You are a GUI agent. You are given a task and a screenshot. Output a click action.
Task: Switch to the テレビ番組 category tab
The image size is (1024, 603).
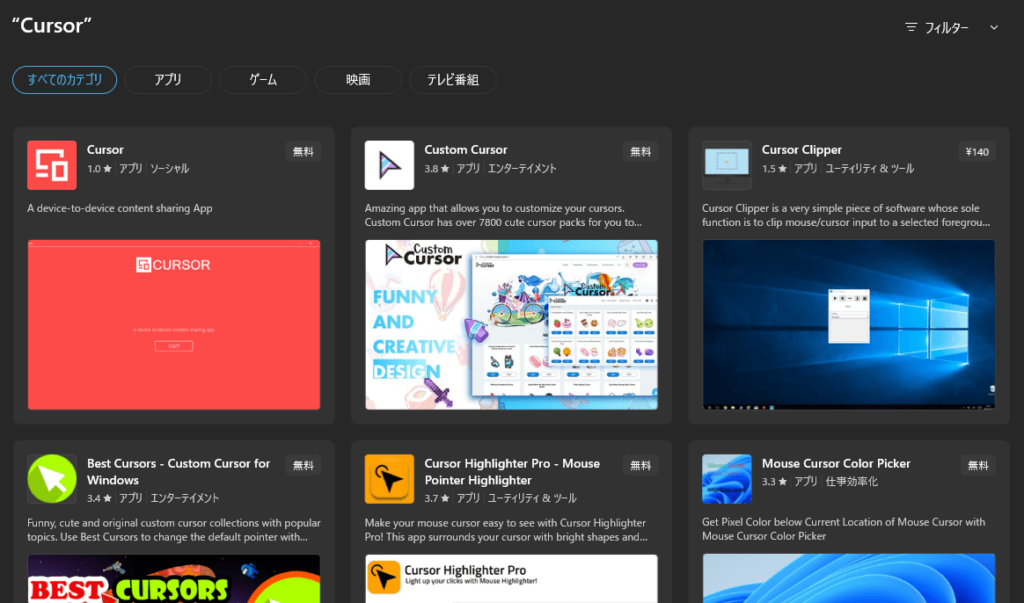pyautogui.click(x=453, y=80)
